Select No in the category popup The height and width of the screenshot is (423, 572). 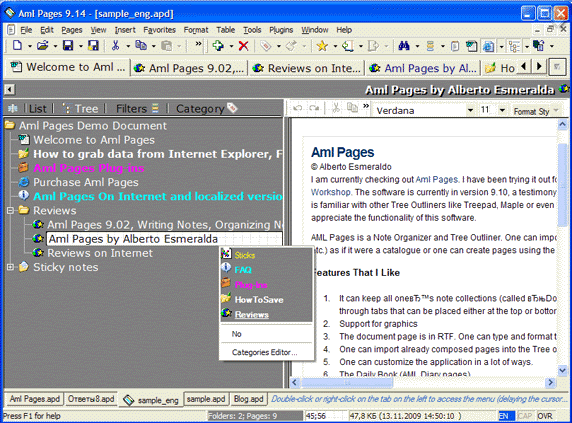(266, 334)
